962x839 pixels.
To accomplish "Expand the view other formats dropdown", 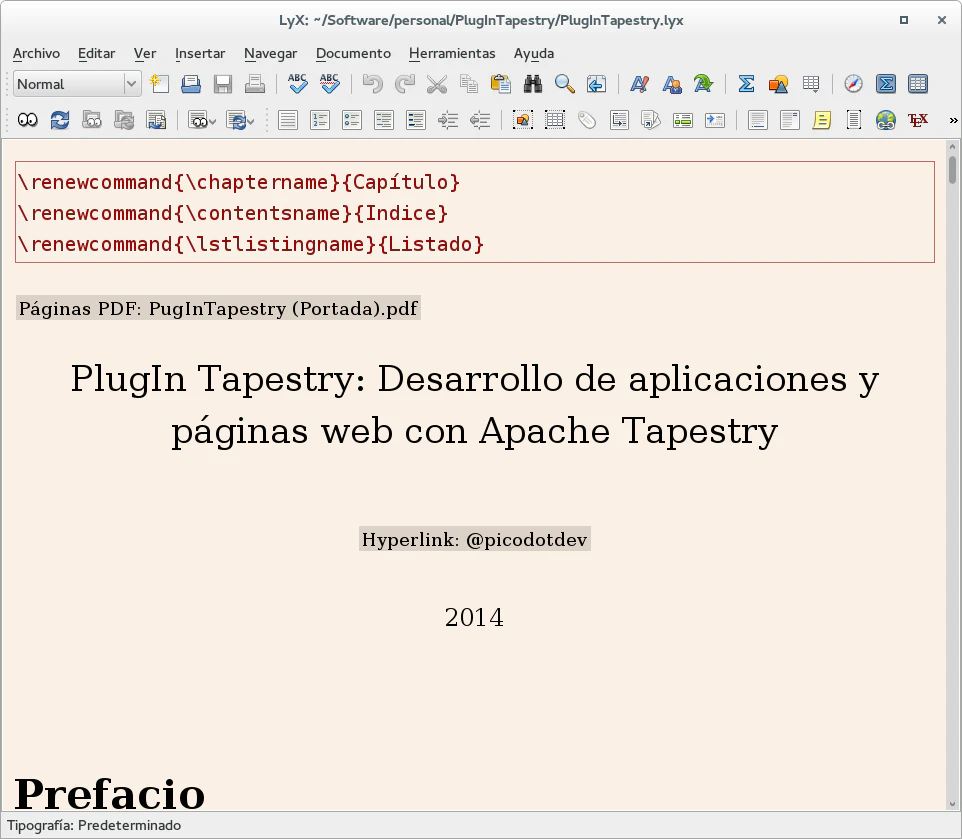I will (x=202, y=120).
